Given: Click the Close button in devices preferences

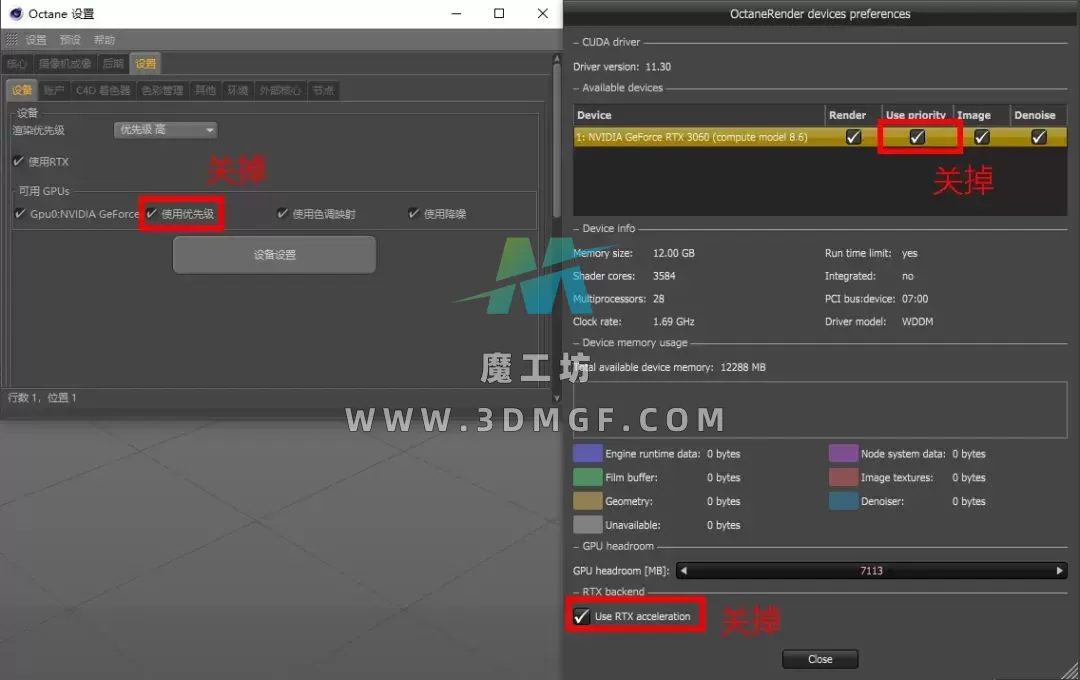Looking at the screenshot, I should (x=820, y=659).
